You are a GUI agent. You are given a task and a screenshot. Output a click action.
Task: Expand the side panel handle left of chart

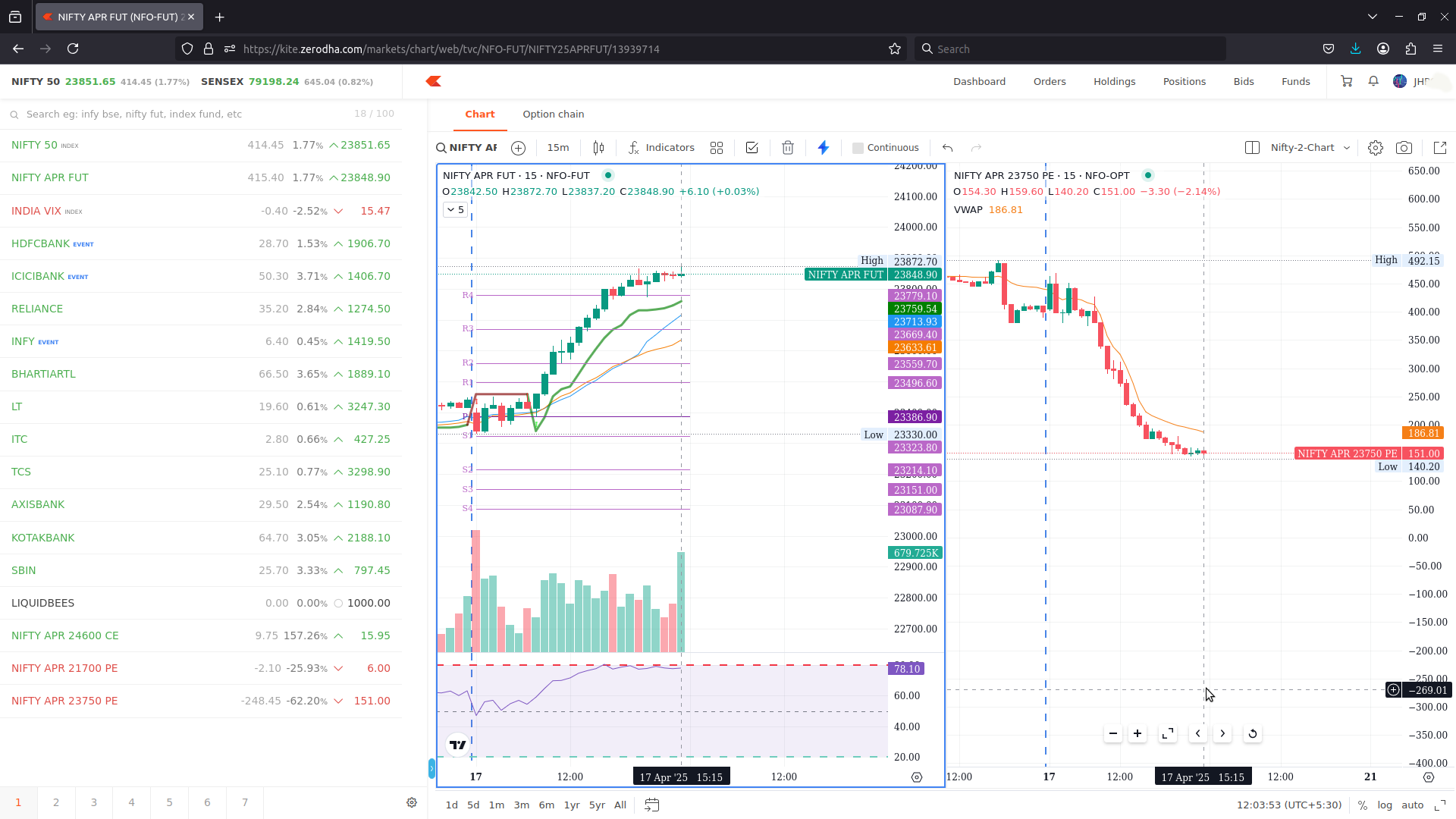pyautogui.click(x=431, y=768)
